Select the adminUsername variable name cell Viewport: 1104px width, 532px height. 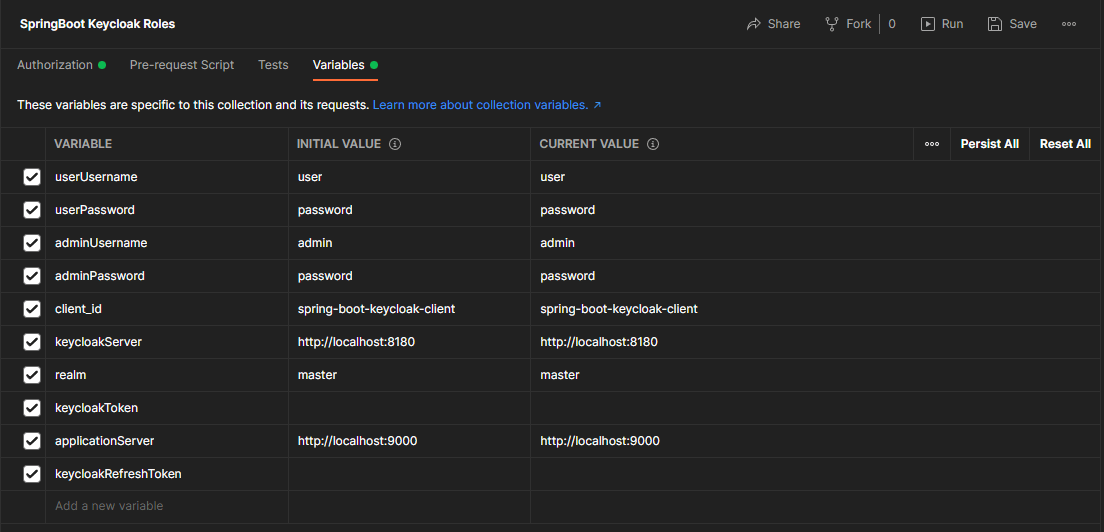coord(167,243)
